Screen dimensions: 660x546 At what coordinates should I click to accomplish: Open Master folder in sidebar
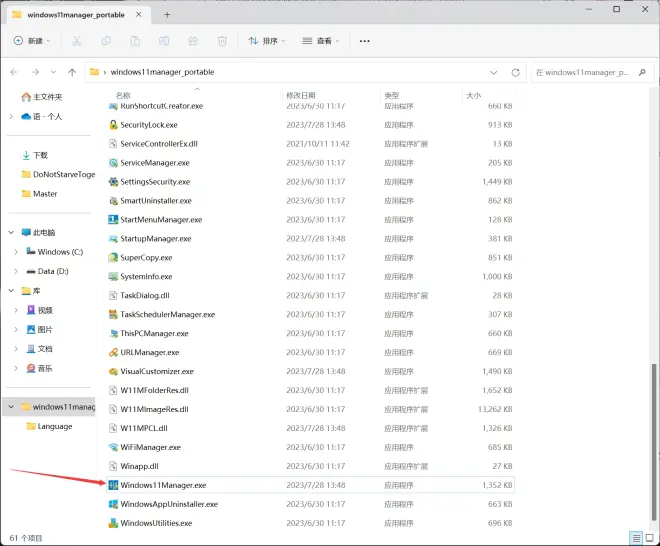40,194
